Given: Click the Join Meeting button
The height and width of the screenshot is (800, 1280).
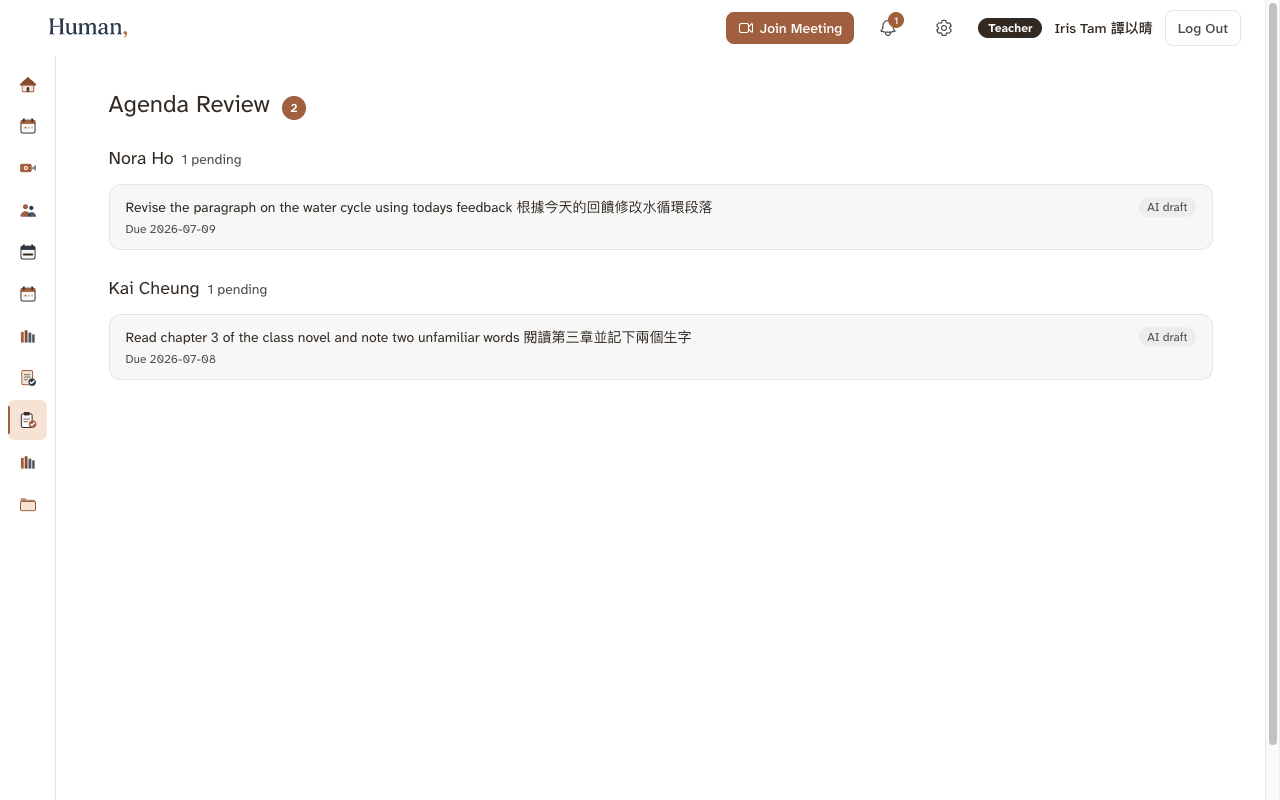Looking at the screenshot, I should point(790,28).
